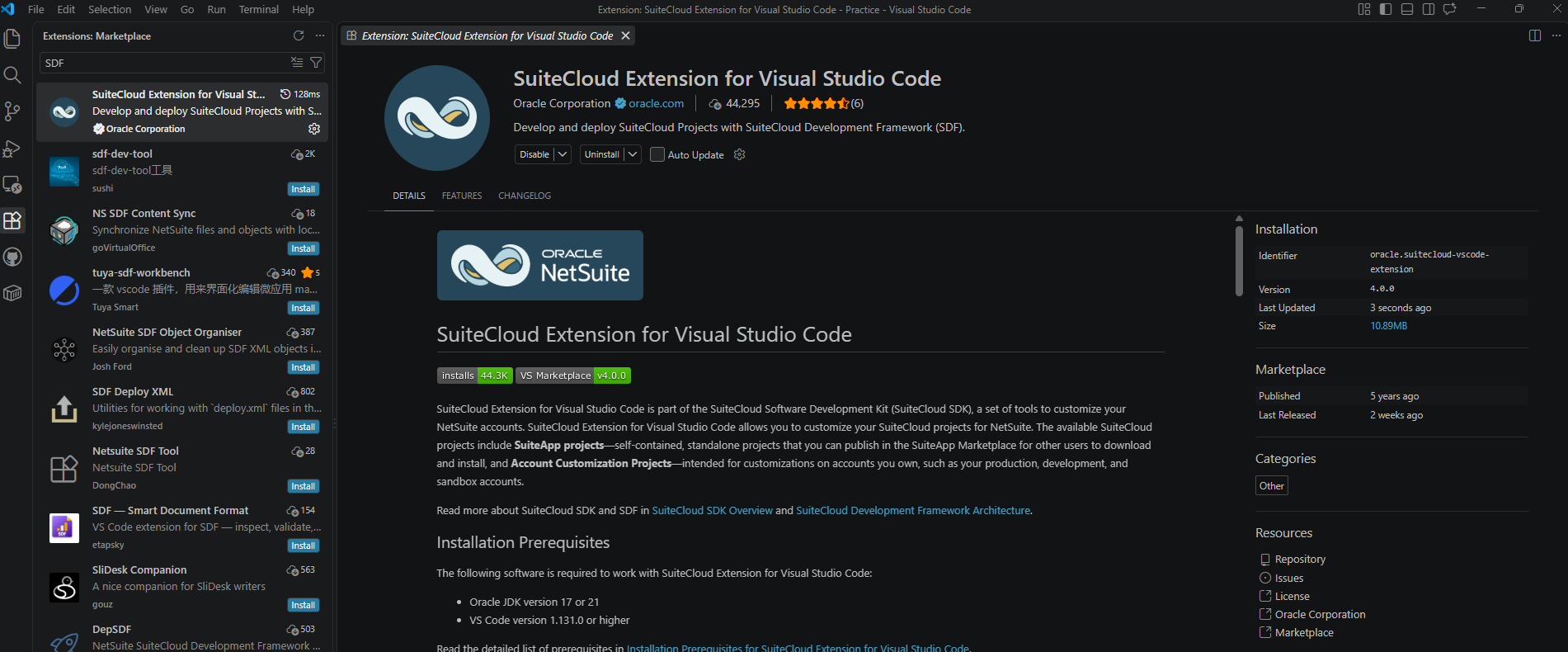Select Netsuite SDF Tool extension in list
The width and height of the screenshot is (1568, 652).
(x=182, y=468)
